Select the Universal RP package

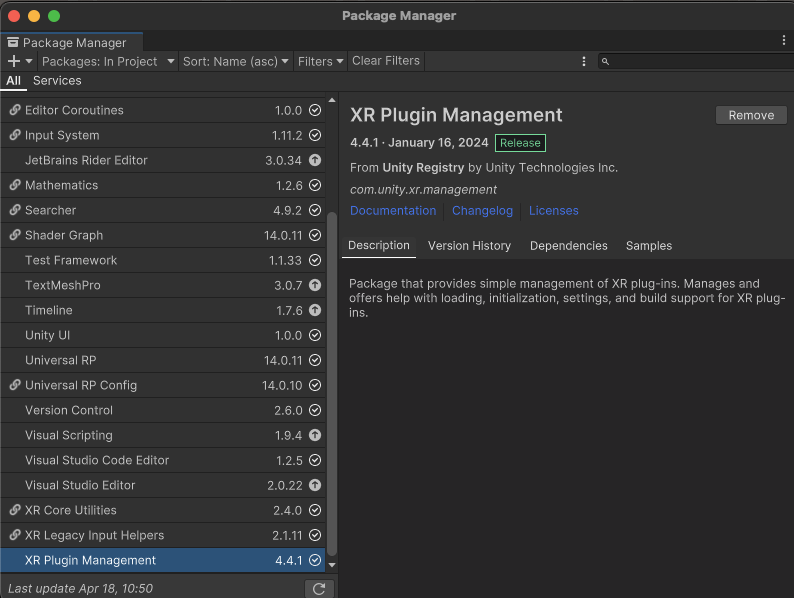point(163,360)
